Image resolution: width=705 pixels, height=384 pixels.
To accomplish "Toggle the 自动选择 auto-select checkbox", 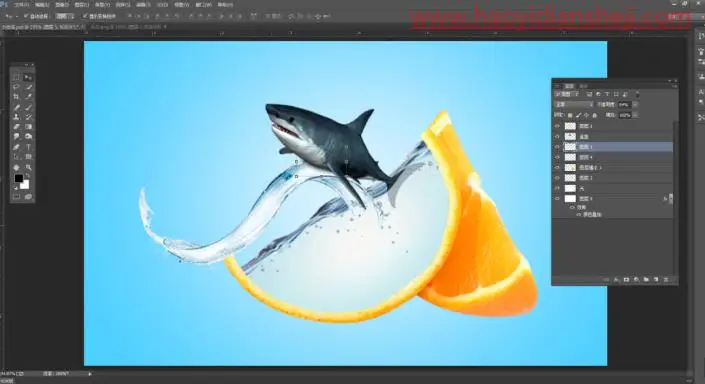I will click(x=26, y=16).
